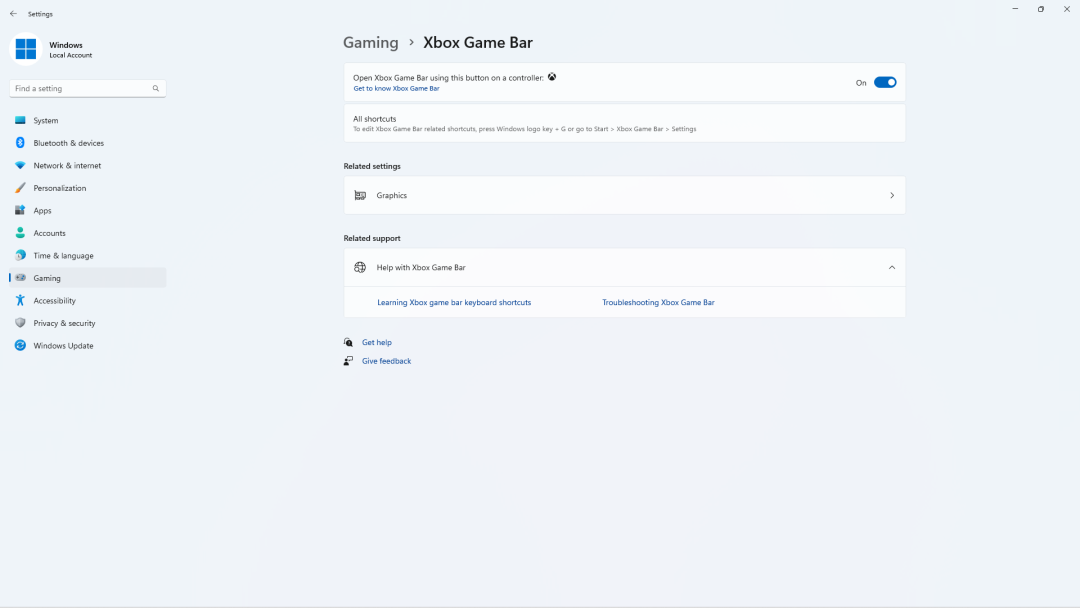The width and height of the screenshot is (1080, 608).
Task: Go to Gaming in the breadcrumb
Action: coord(370,43)
